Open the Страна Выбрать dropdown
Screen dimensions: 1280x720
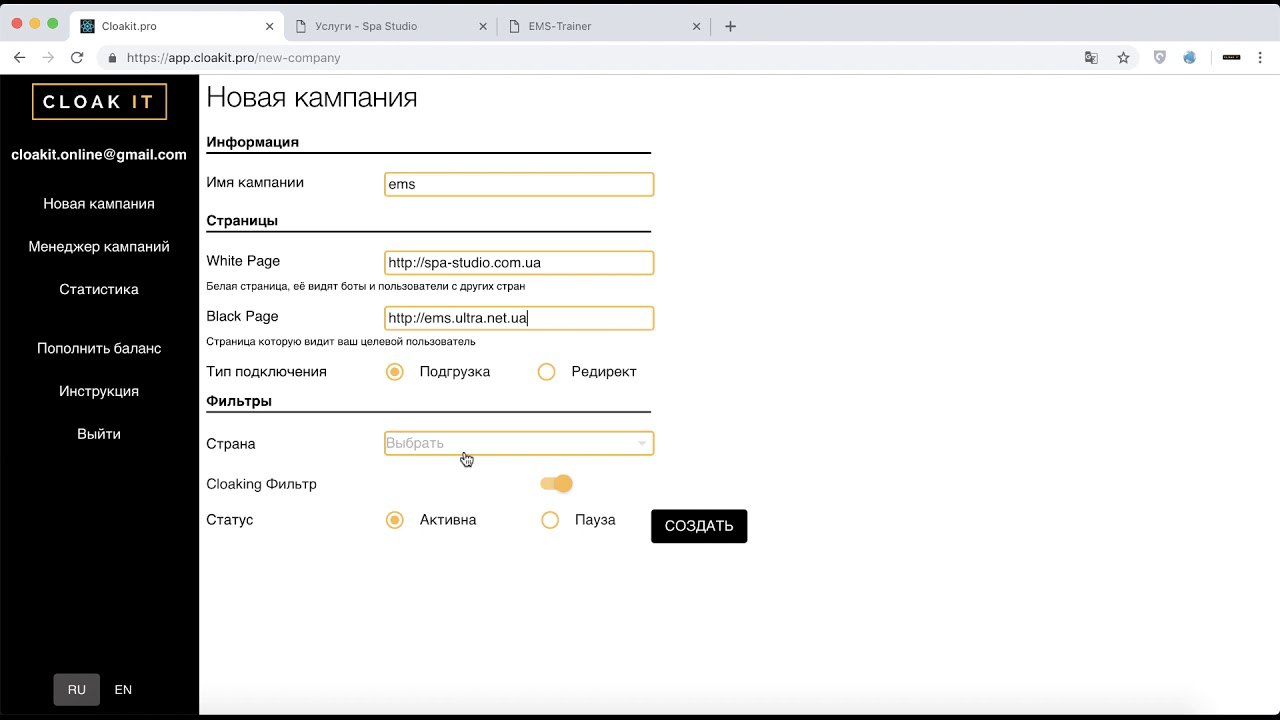pos(519,443)
